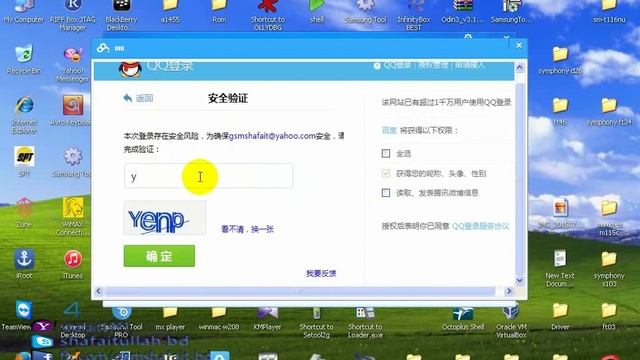Click the Yenp captcha image

[x=165, y=218]
